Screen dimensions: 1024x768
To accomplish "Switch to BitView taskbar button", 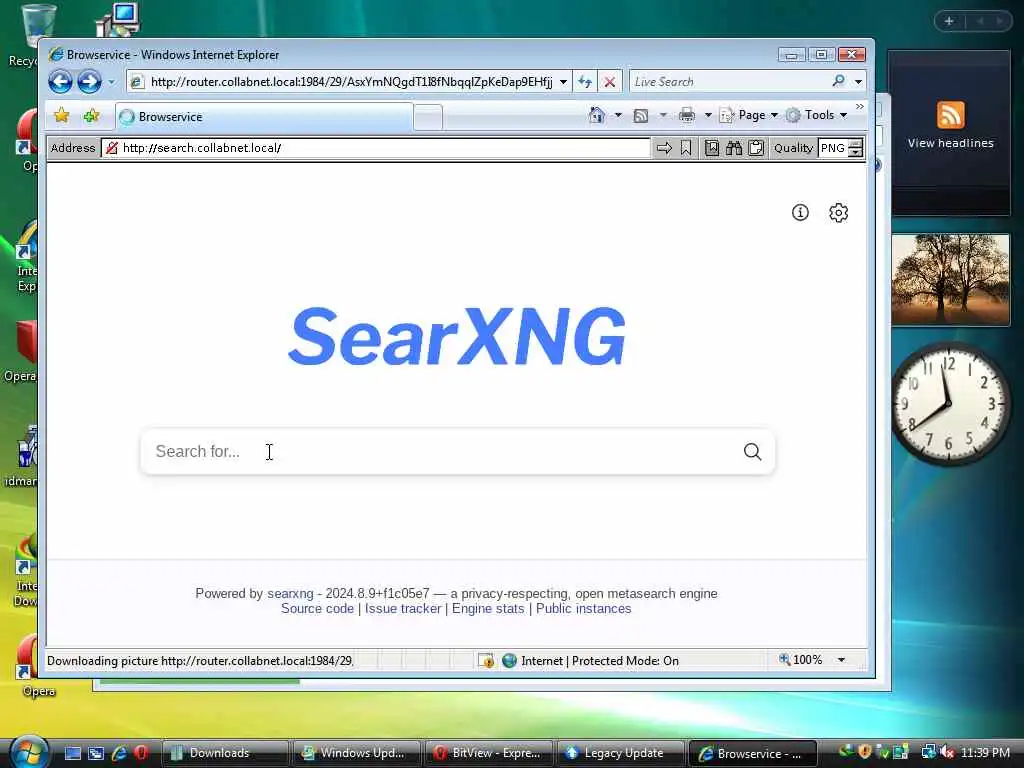I will pos(488,753).
